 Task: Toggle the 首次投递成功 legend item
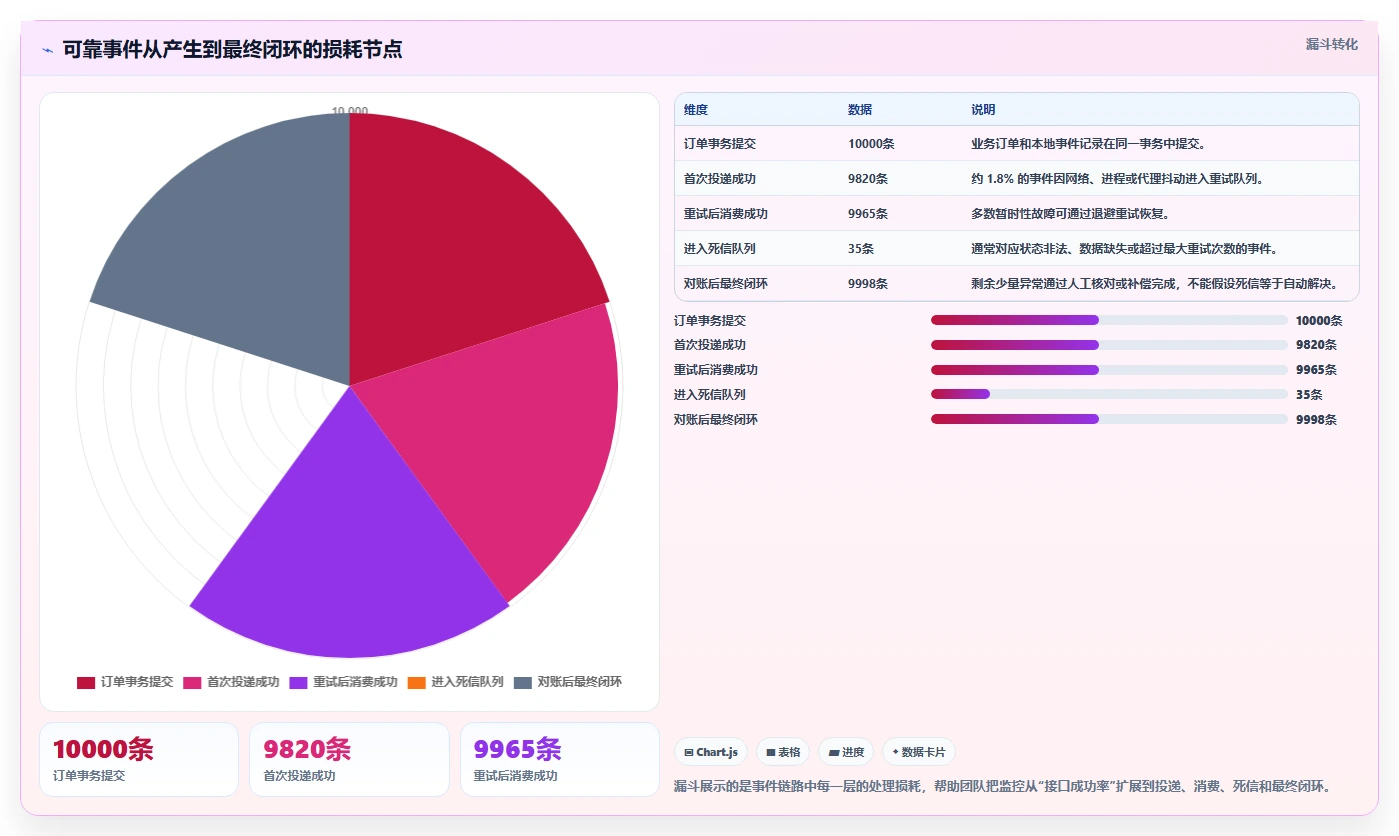coord(231,682)
